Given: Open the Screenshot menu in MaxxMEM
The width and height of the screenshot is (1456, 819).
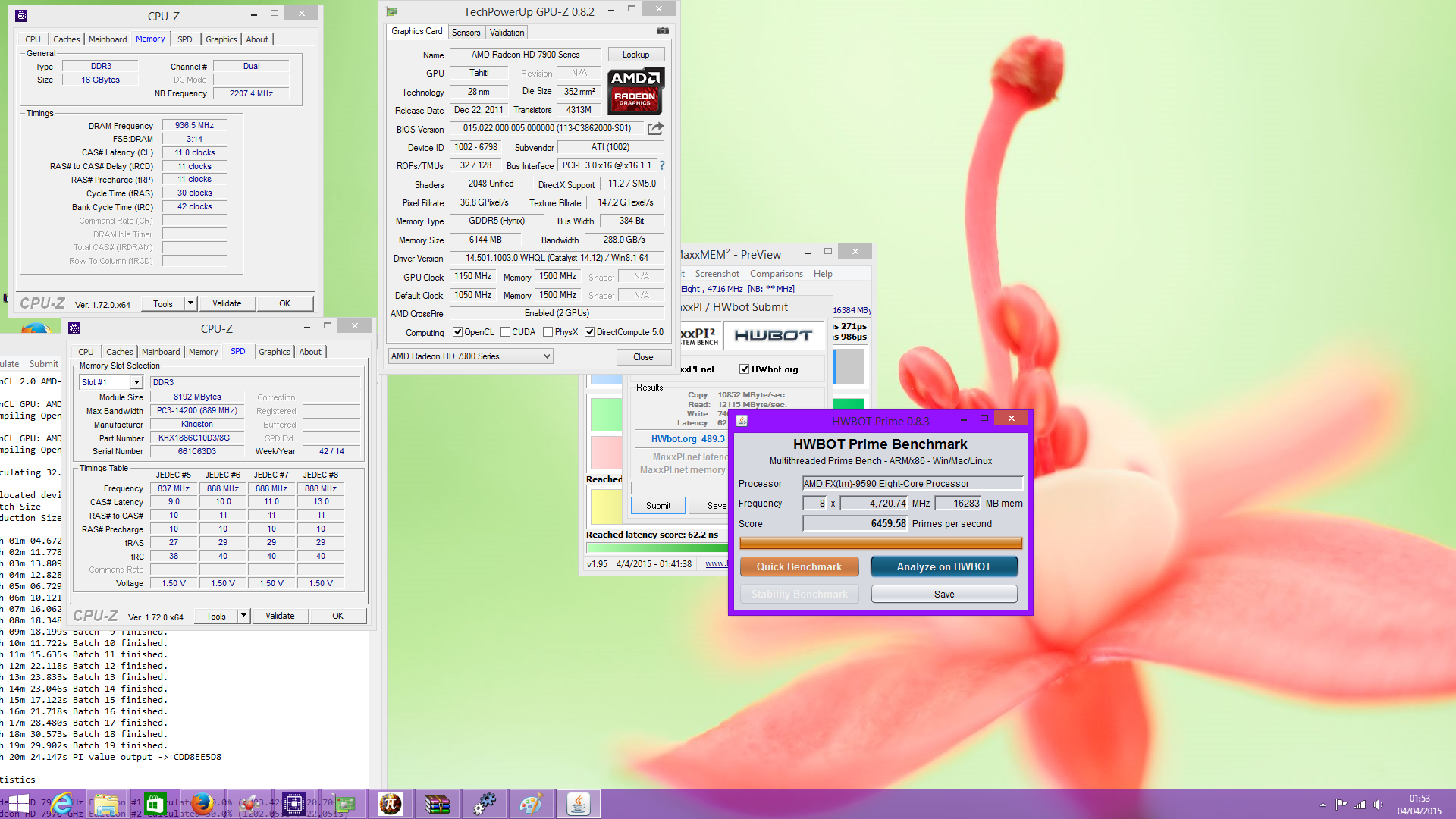Looking at the screenshot, I should (x=717, y=274).
